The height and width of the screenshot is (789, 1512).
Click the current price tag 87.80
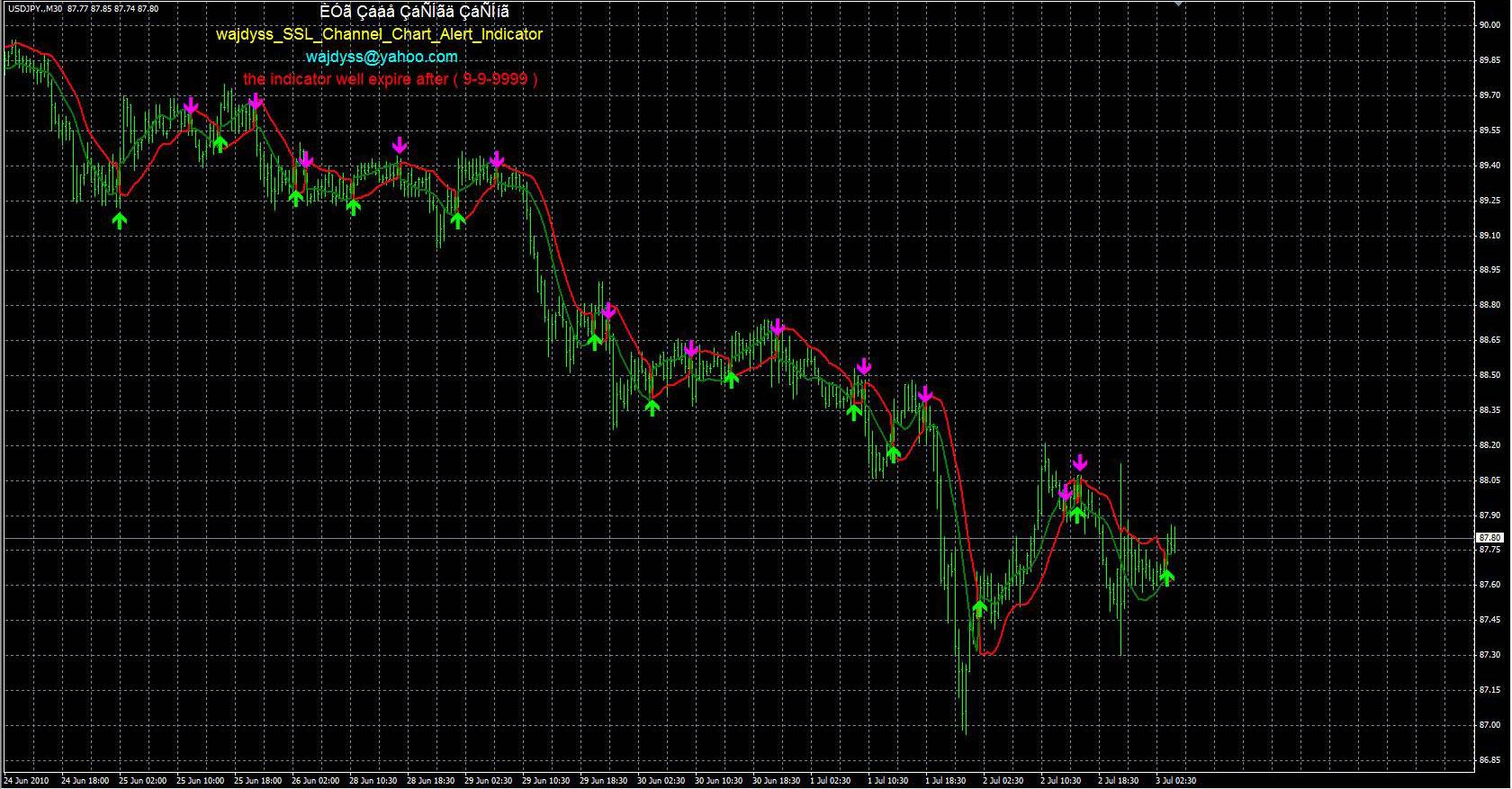point(1489,538)
